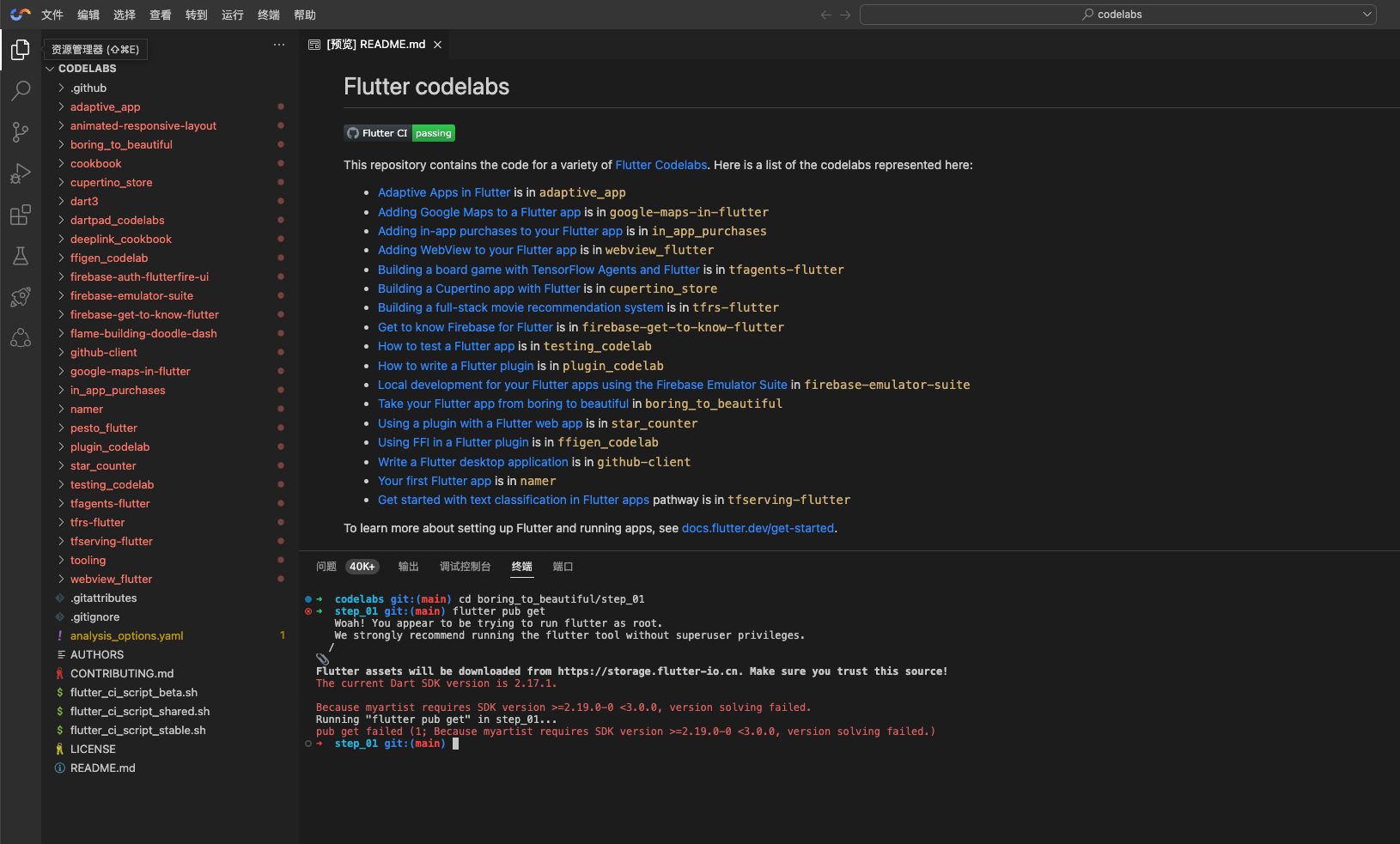Click the codelabs command center search field
This screenshot has height=844, width=1400.
1117,15
